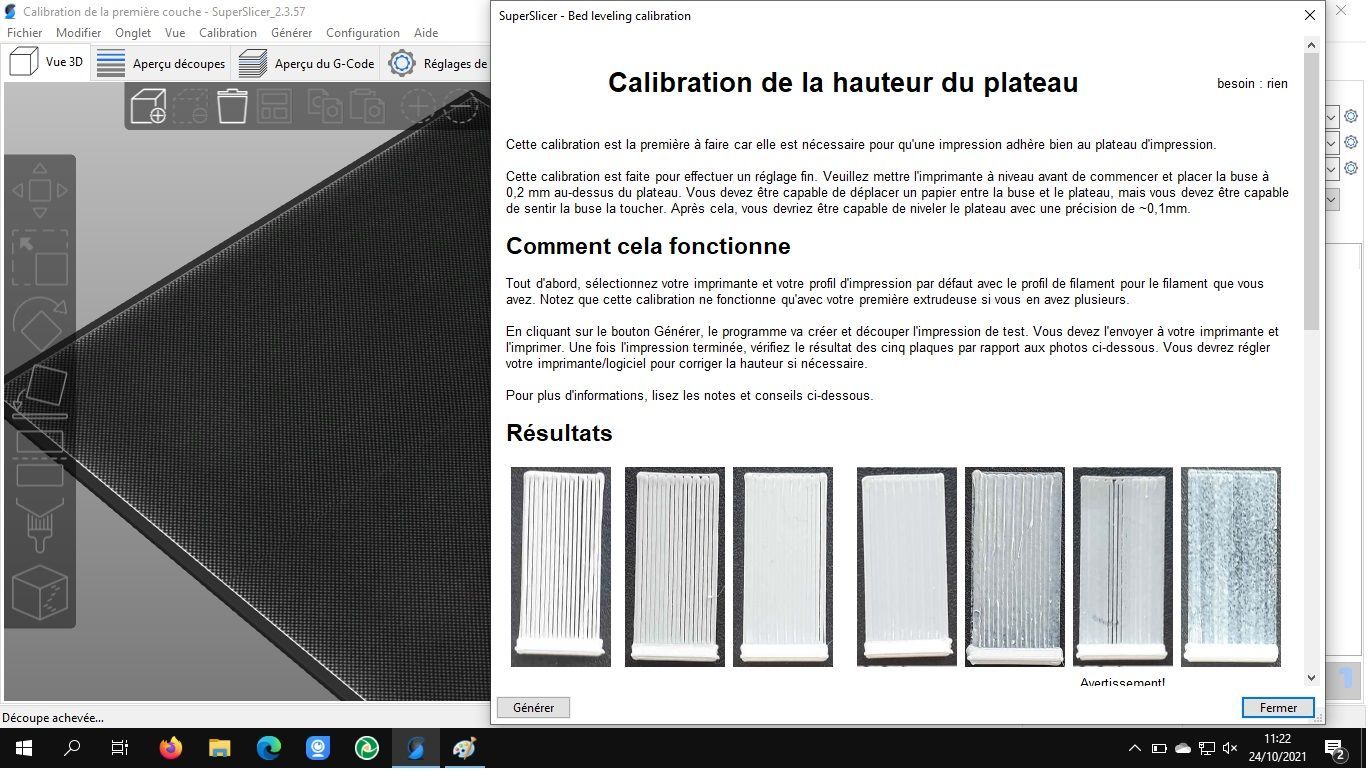Click the Paste icon in 3D toolbar
Viewport: 1368px width, 772px height.
click(366, 106)
